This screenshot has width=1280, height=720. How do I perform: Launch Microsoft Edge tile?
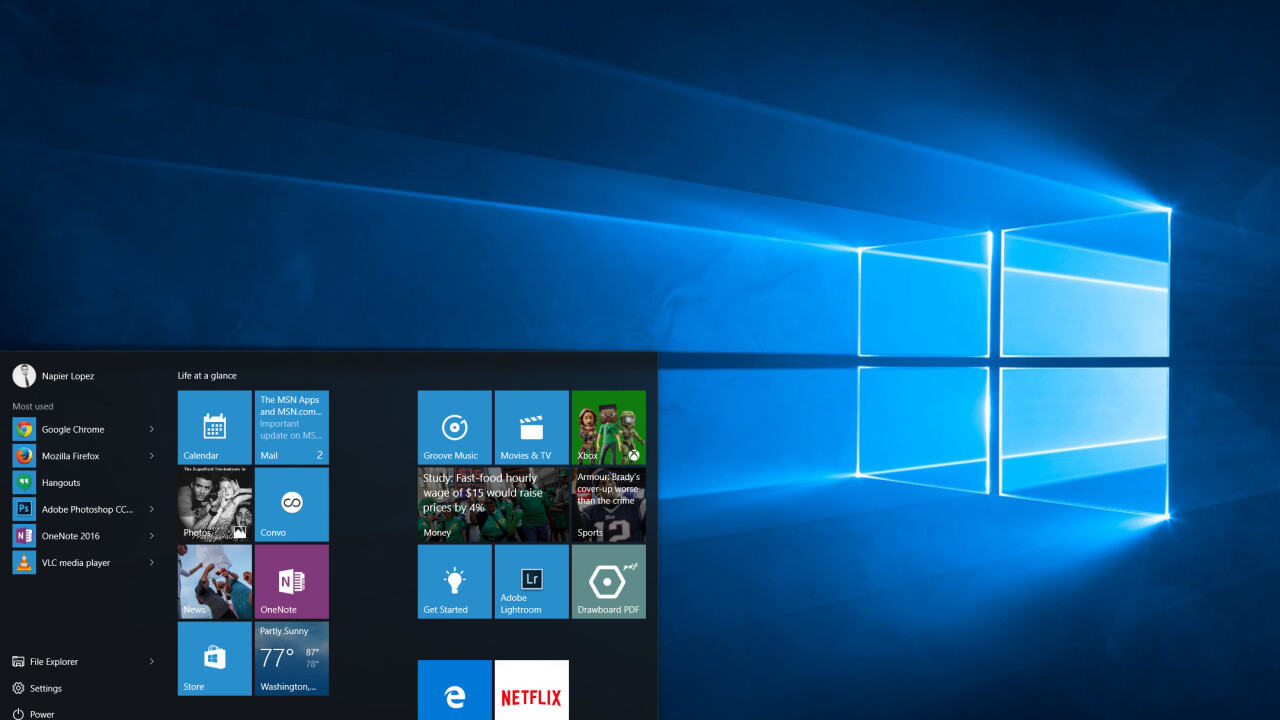pyautogui.click(x=454, y=690)
